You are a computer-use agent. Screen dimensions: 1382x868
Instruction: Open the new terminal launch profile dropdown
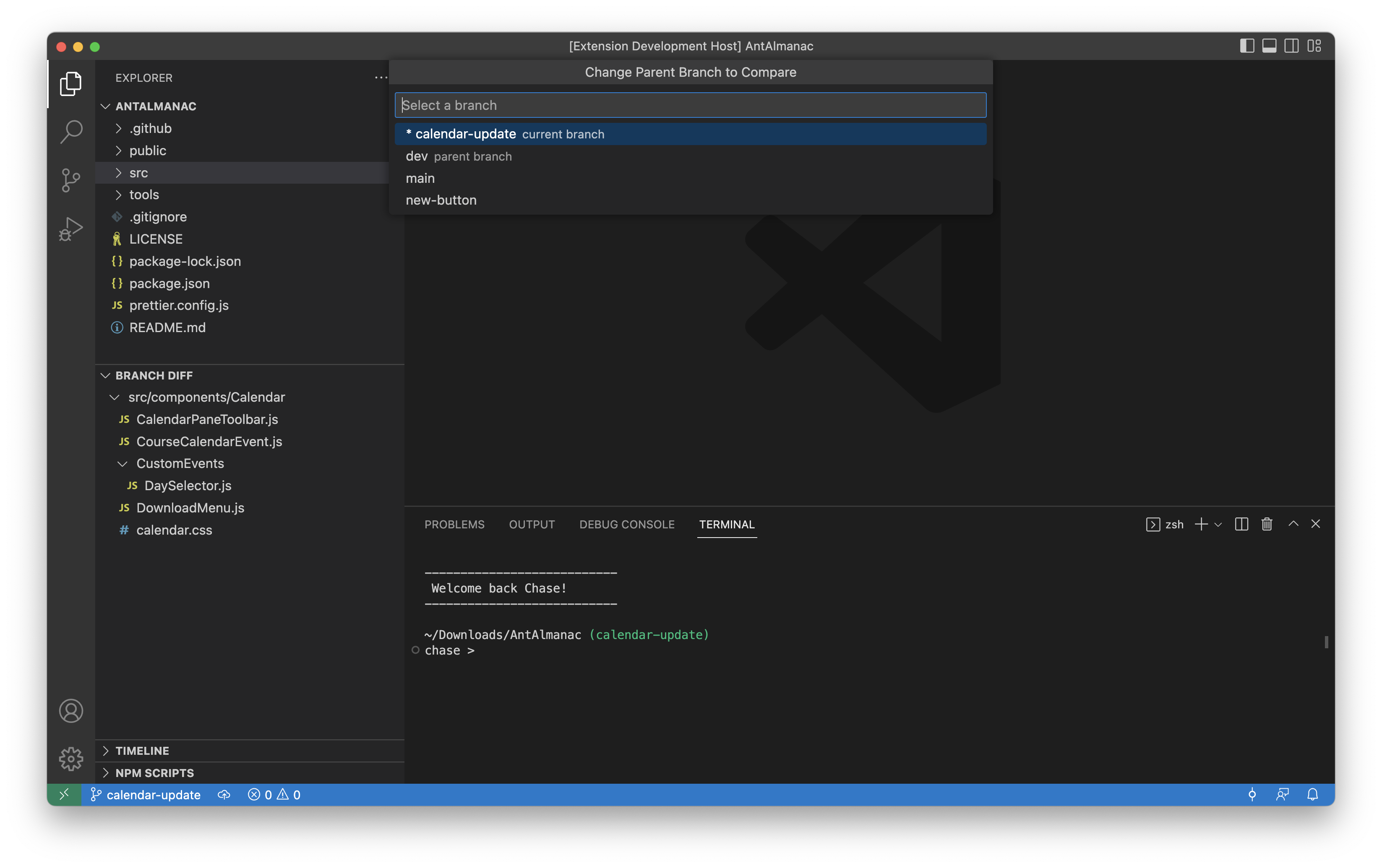pos(1218,524)
